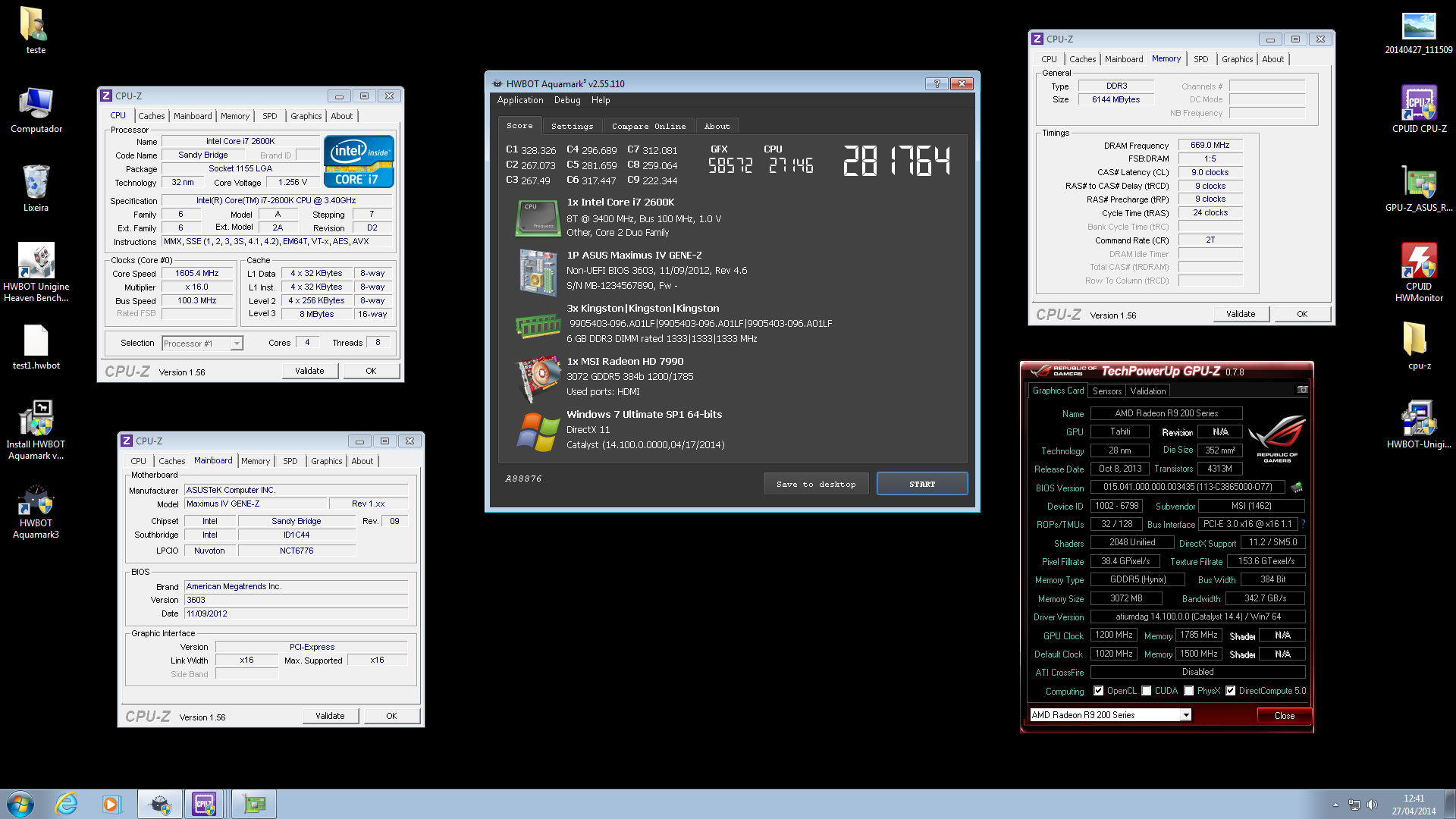This screenshot has height=819, width=1456.
Task: Click the Aquamark help question-mark button
Action: click(937, 83)
